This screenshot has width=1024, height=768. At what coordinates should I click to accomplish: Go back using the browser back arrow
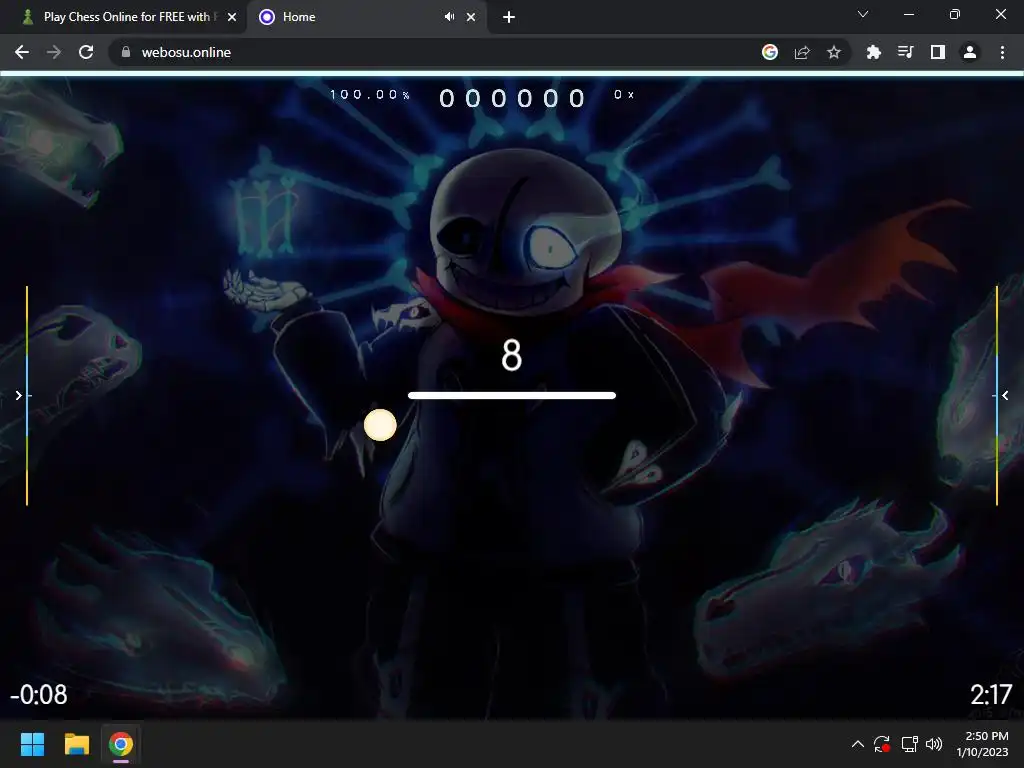tap(22, 52)
